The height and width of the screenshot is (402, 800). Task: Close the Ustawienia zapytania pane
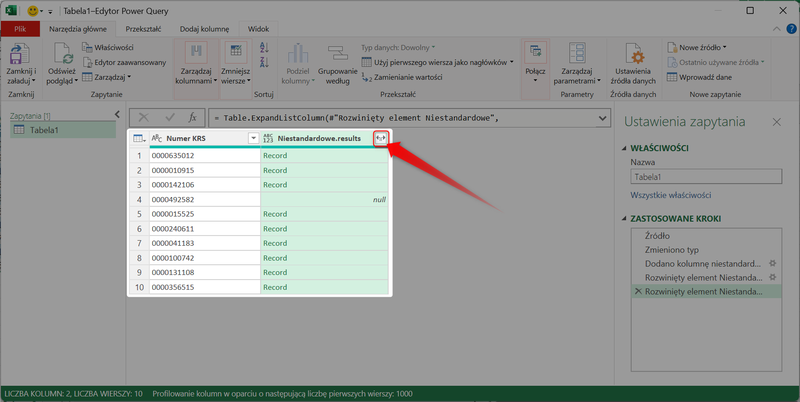tap(777, 122)
